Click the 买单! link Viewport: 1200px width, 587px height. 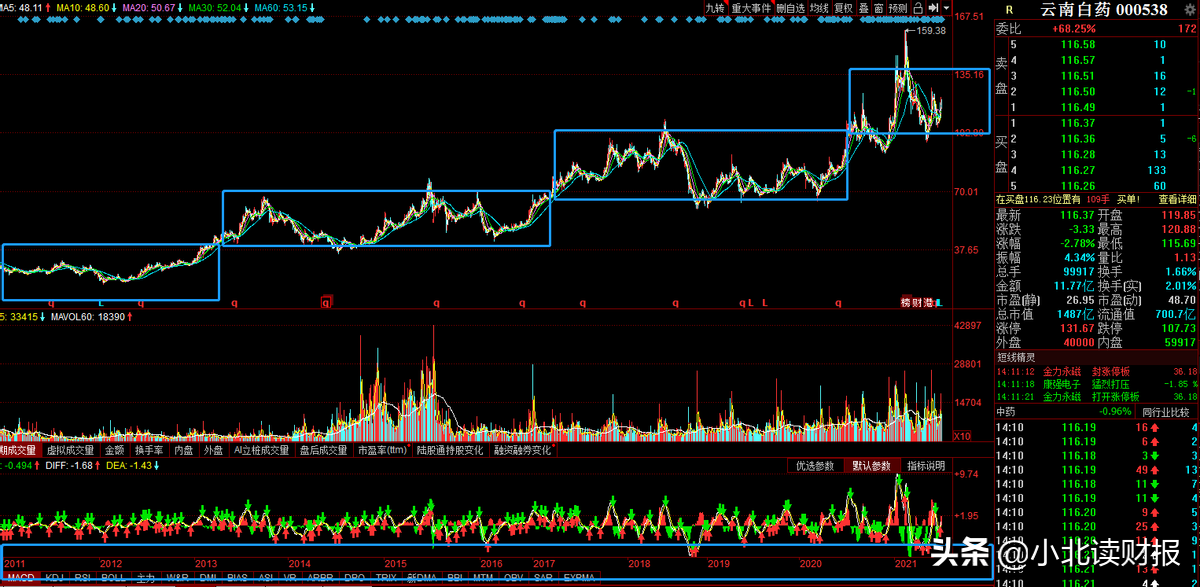[x=1128, y=200]
